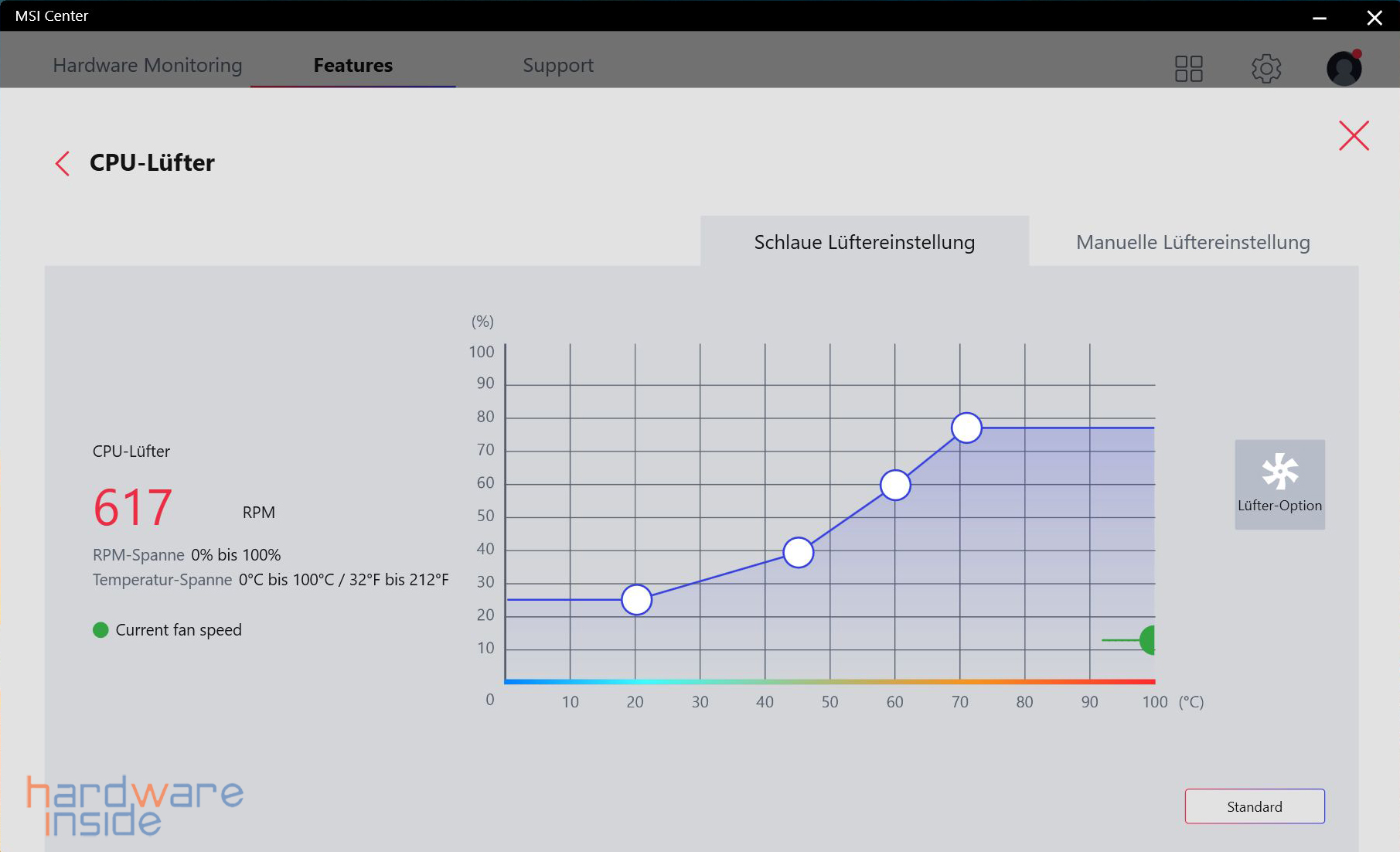Minimize the MSI Center window
The width and height of the screenshot is (1400, 852).
[x=1320, y=17]
